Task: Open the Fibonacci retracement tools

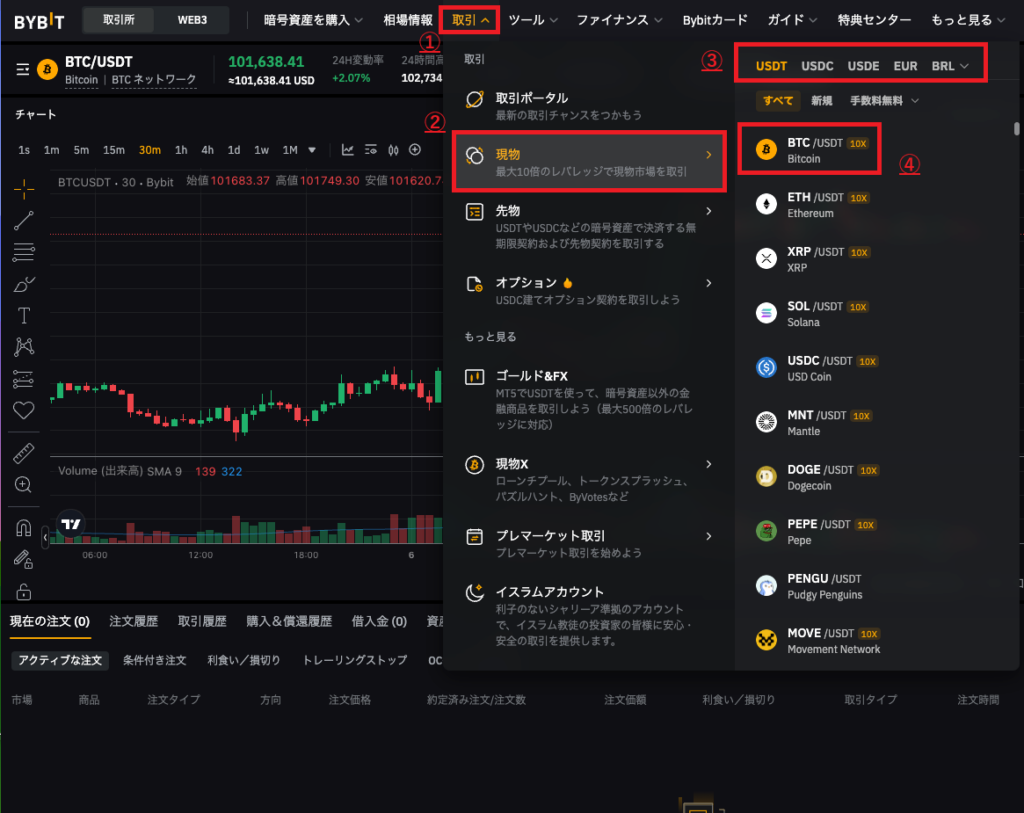Action: pyautogui.click(x=24, y=252)
